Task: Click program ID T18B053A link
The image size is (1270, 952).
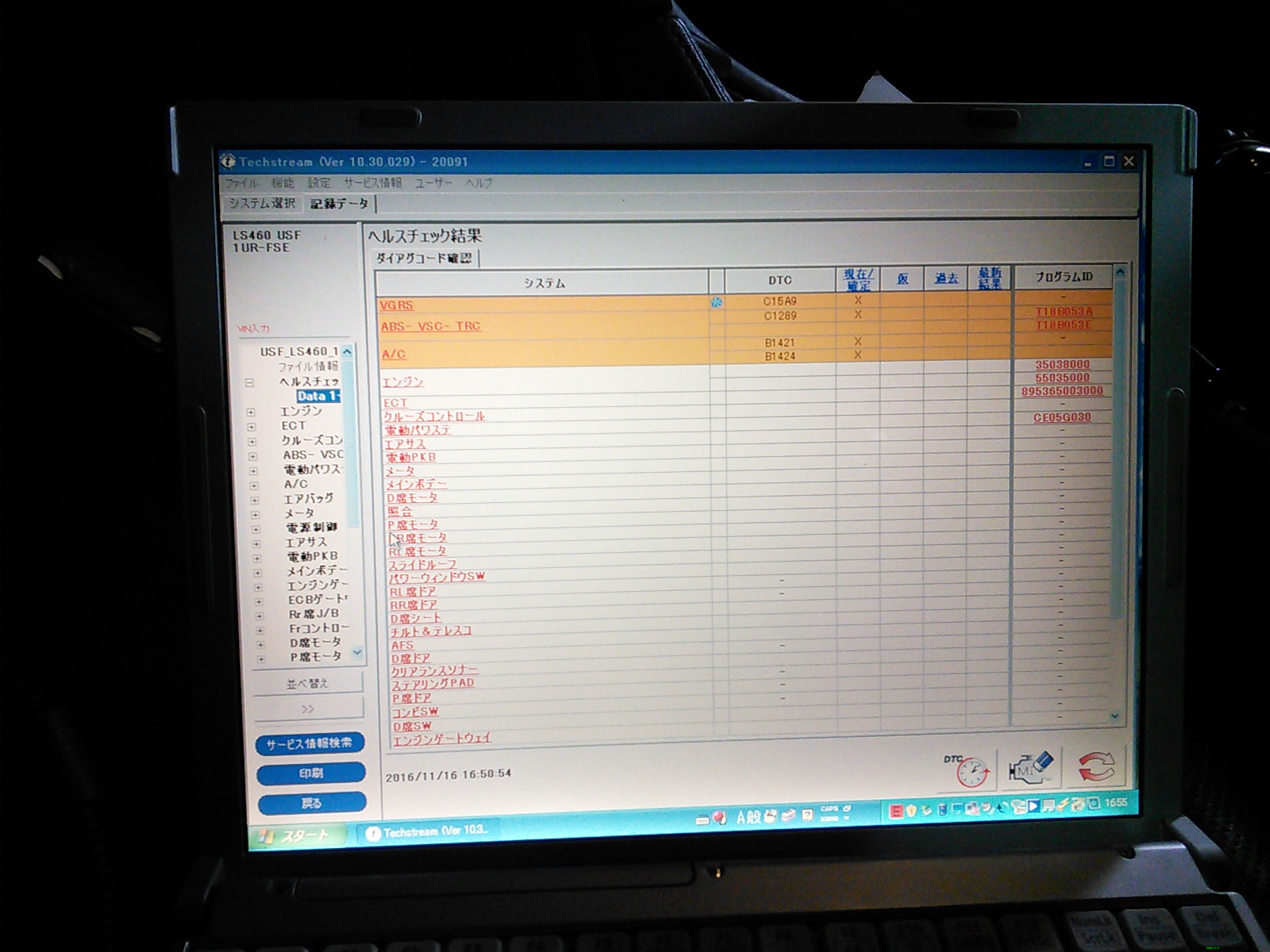Action: click(1064, 311)
